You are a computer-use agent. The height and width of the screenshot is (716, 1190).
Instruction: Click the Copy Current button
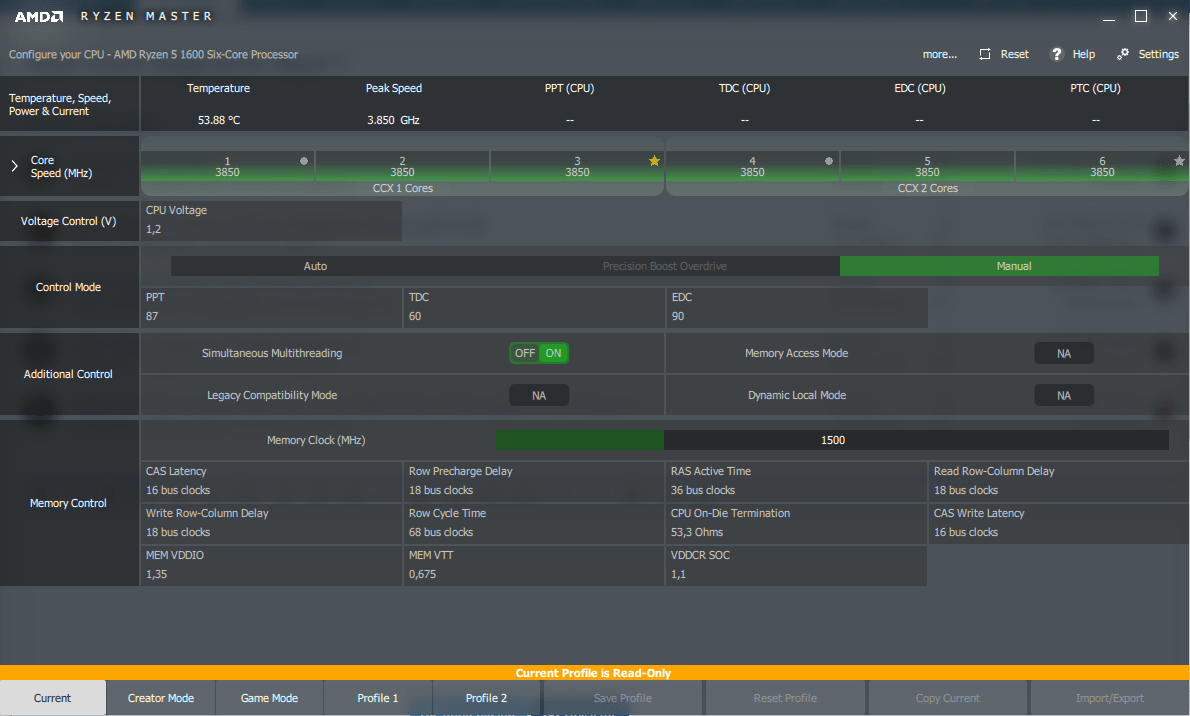point(948,698)
